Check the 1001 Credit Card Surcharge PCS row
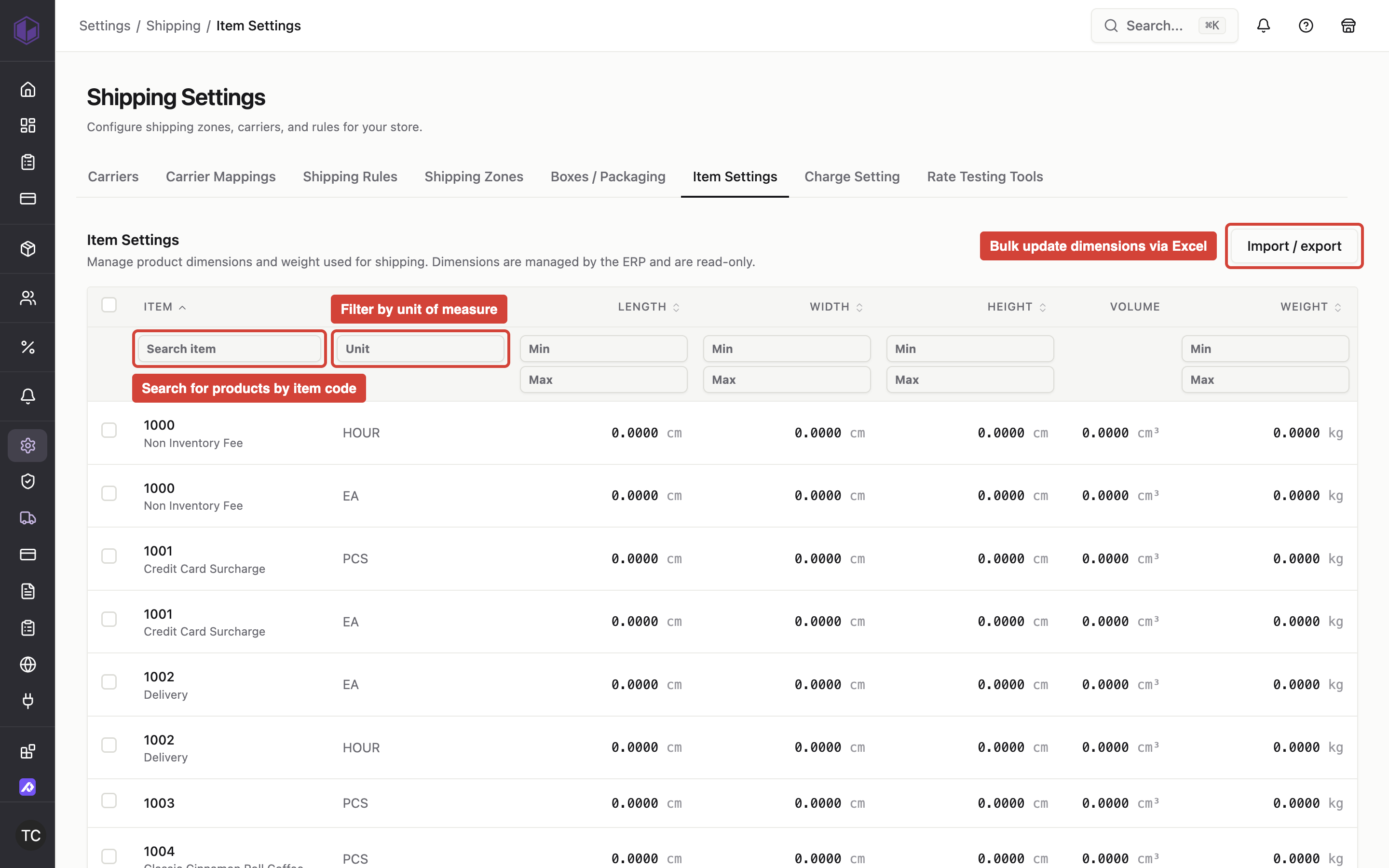Viewport: 1389px width, 868px height. tap(109, 556)
